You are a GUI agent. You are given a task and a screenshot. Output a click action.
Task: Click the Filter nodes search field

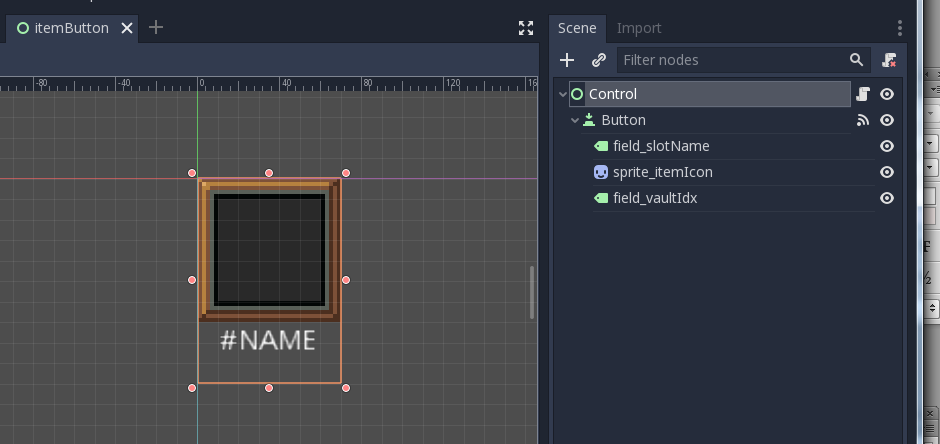733,60
